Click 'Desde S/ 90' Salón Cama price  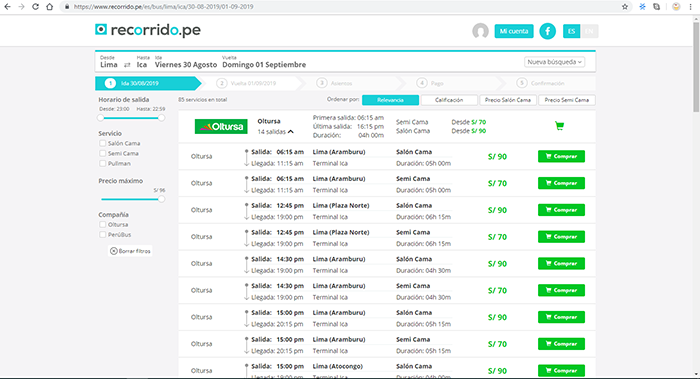(469, 131)
